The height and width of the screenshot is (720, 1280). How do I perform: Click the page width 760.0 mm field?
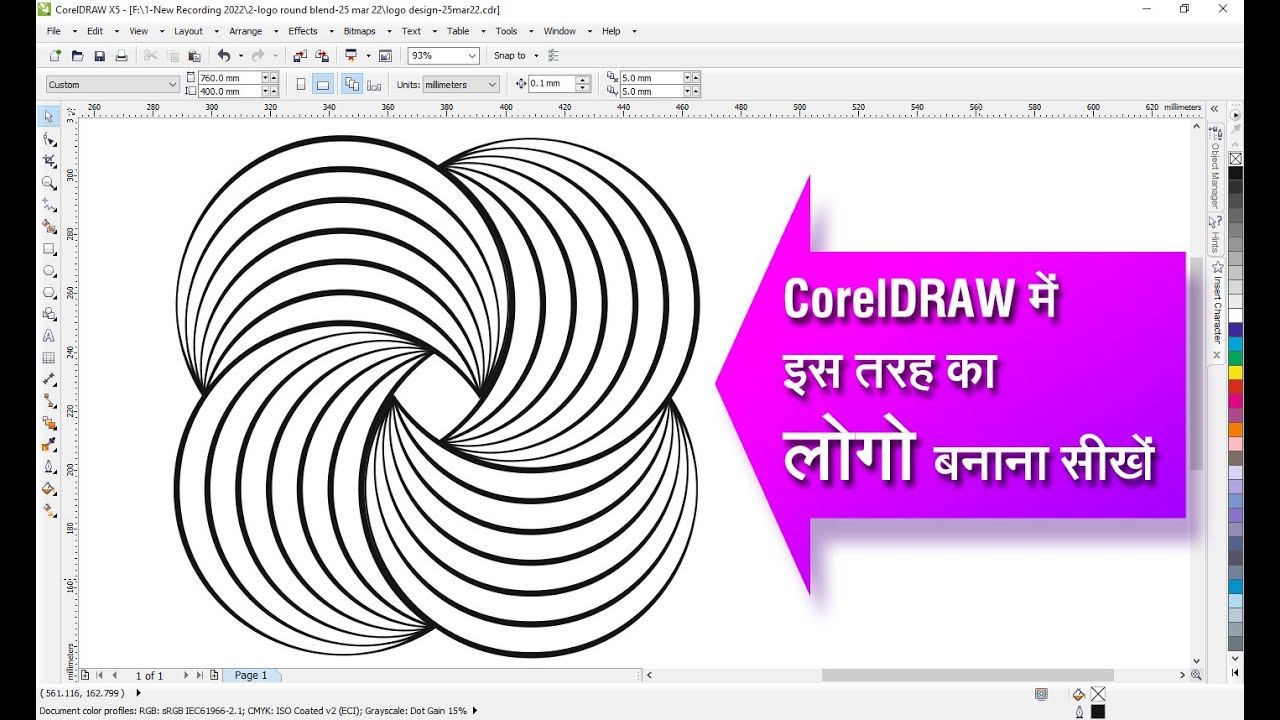pos(229,78)
